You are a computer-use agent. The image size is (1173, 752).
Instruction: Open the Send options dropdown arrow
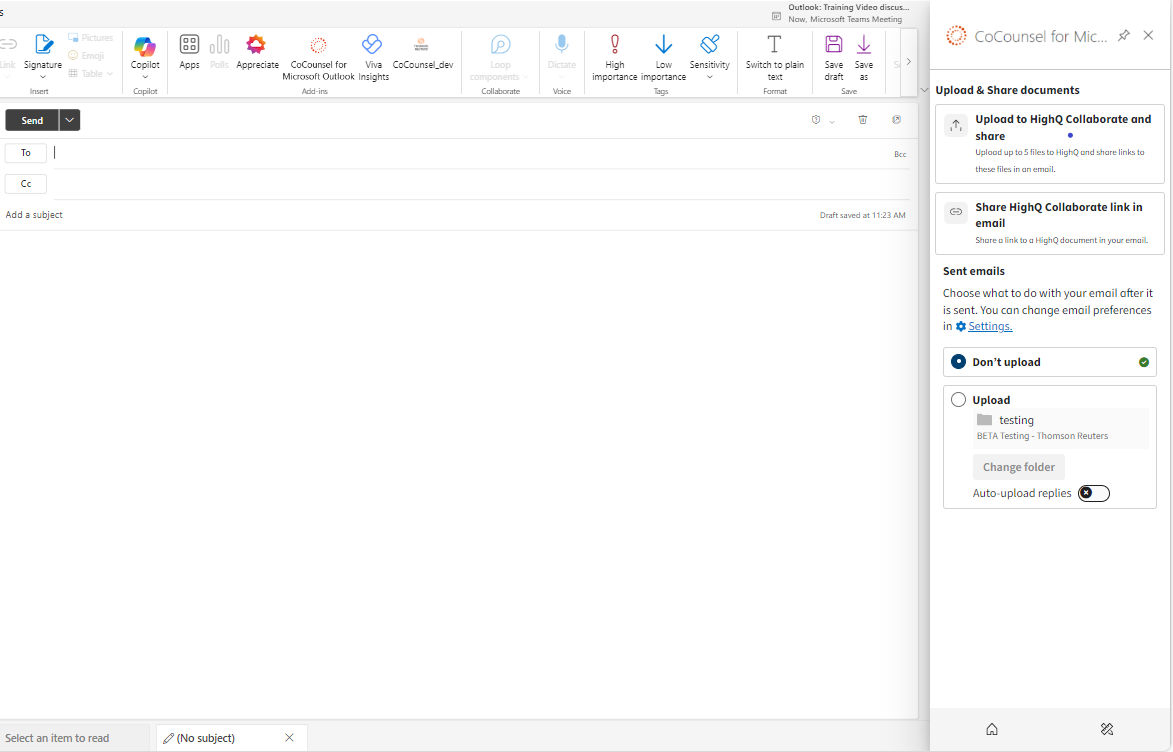point(70,120)
